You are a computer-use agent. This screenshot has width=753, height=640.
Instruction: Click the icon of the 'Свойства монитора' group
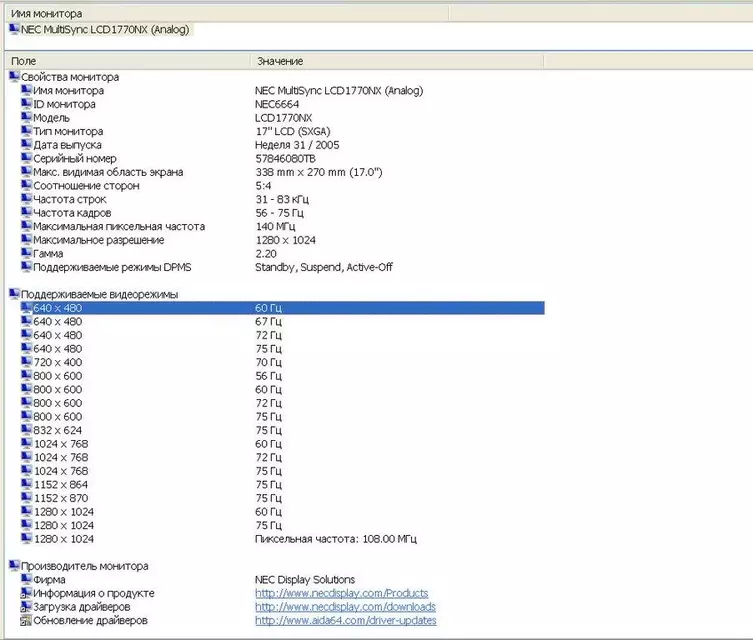(14, 76)
